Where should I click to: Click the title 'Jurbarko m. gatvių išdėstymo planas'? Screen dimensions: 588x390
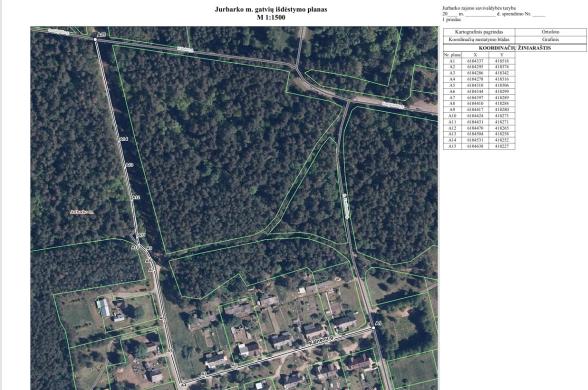(x=271, y=9)
